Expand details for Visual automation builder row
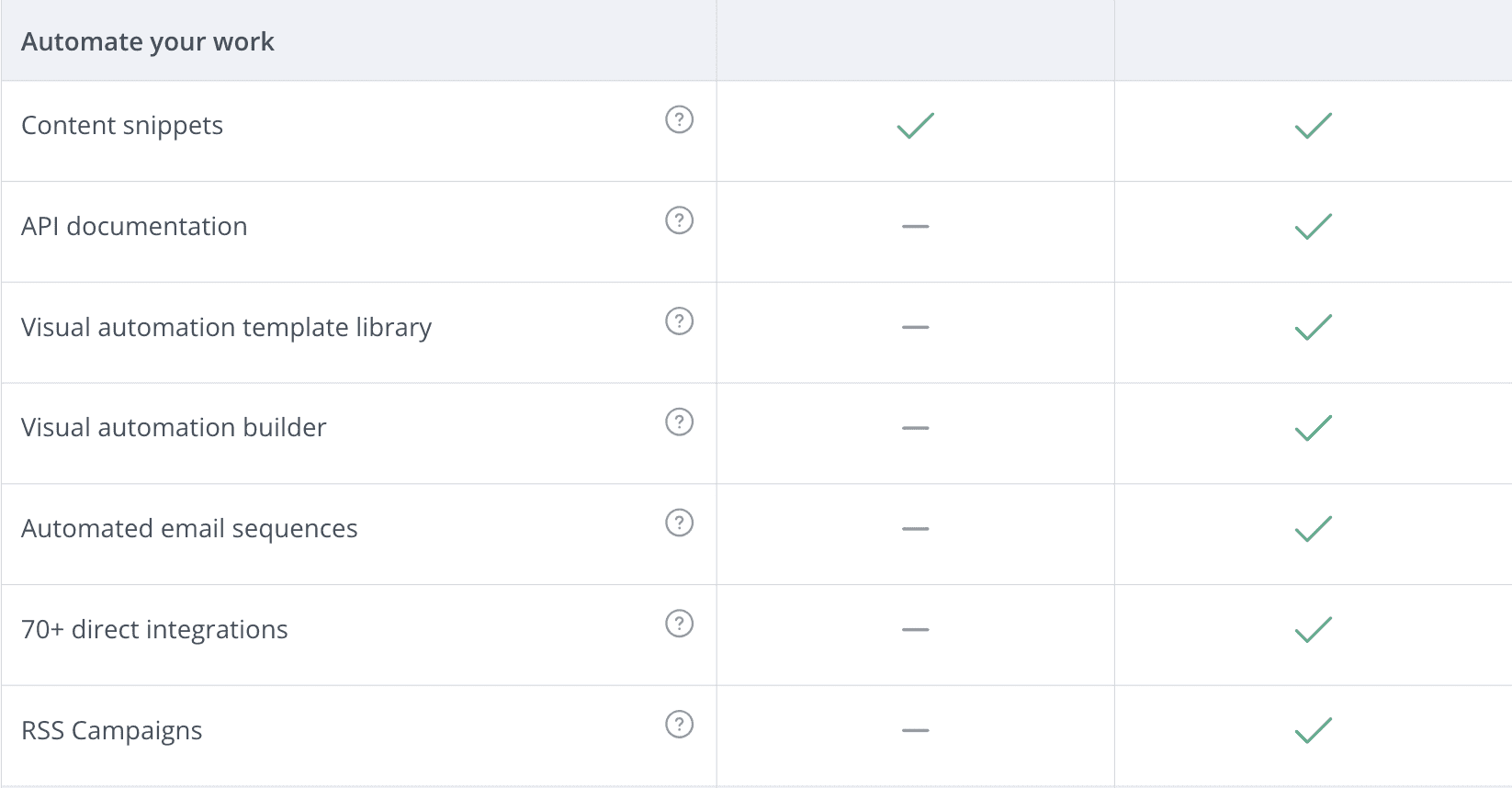This screenshot has width=1512, height=788. [173, 427]
